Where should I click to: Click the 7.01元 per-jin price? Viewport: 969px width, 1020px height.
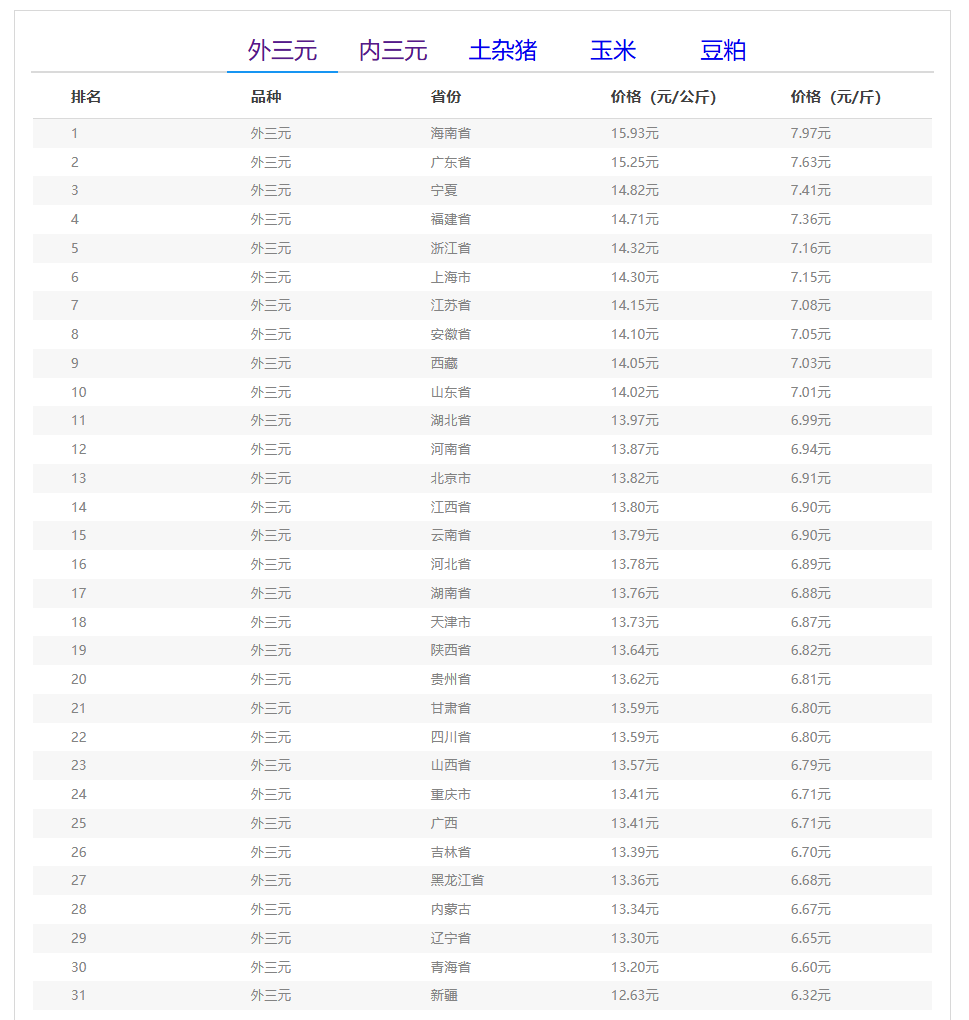pos(811,392)
